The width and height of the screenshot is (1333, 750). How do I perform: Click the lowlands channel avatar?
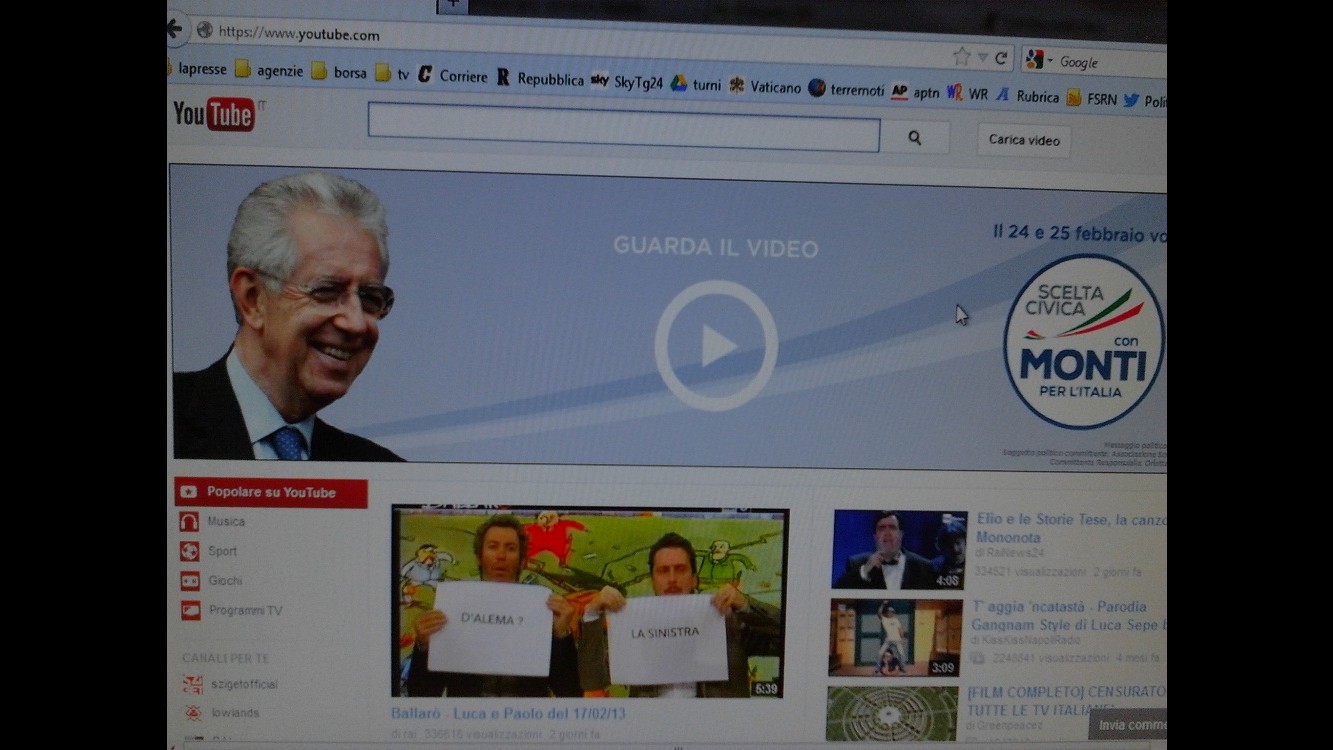pyautogui.click(x=193, y=713)
